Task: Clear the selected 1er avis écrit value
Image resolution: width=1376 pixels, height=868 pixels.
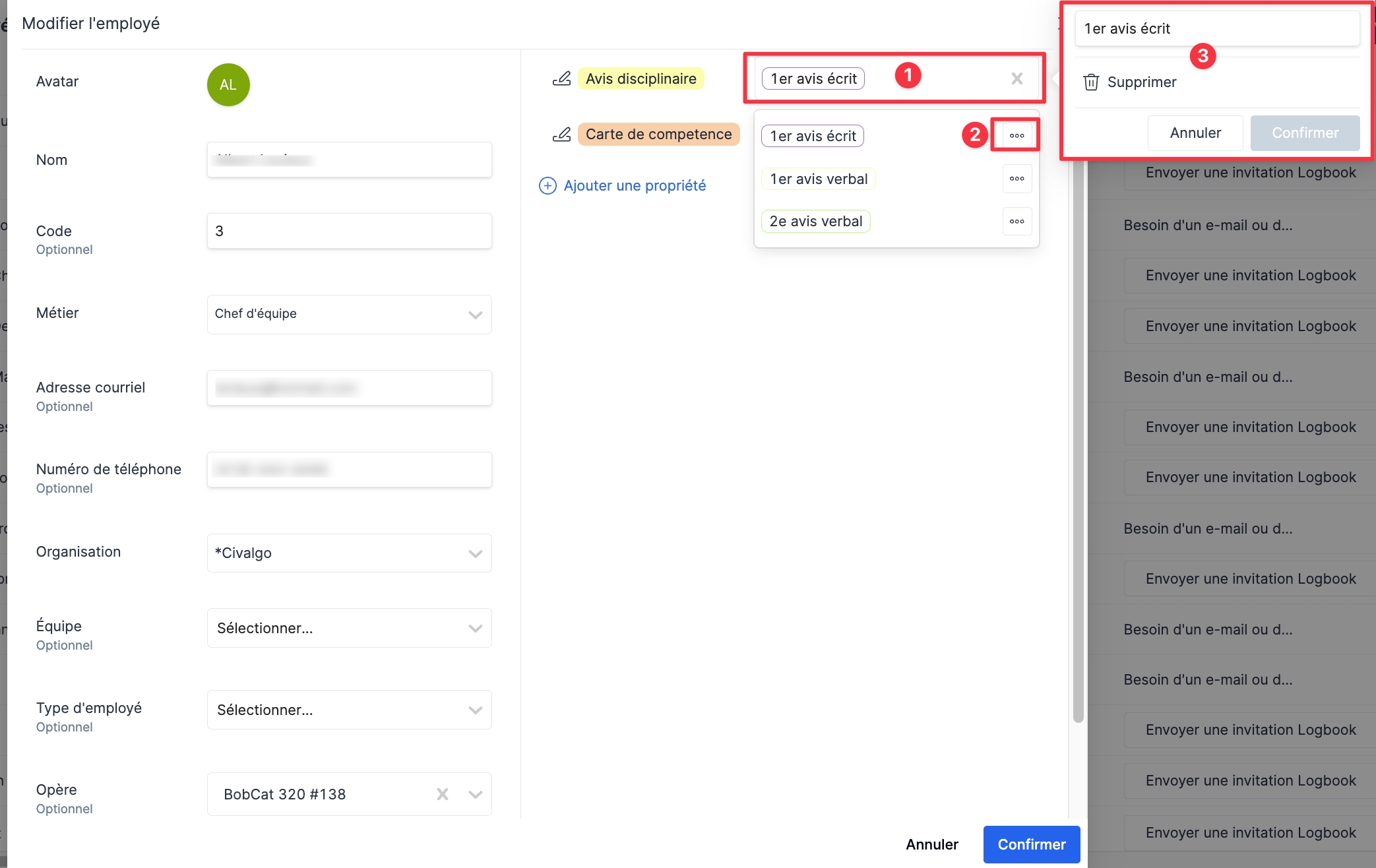Action: click(x=1016, y=78)
